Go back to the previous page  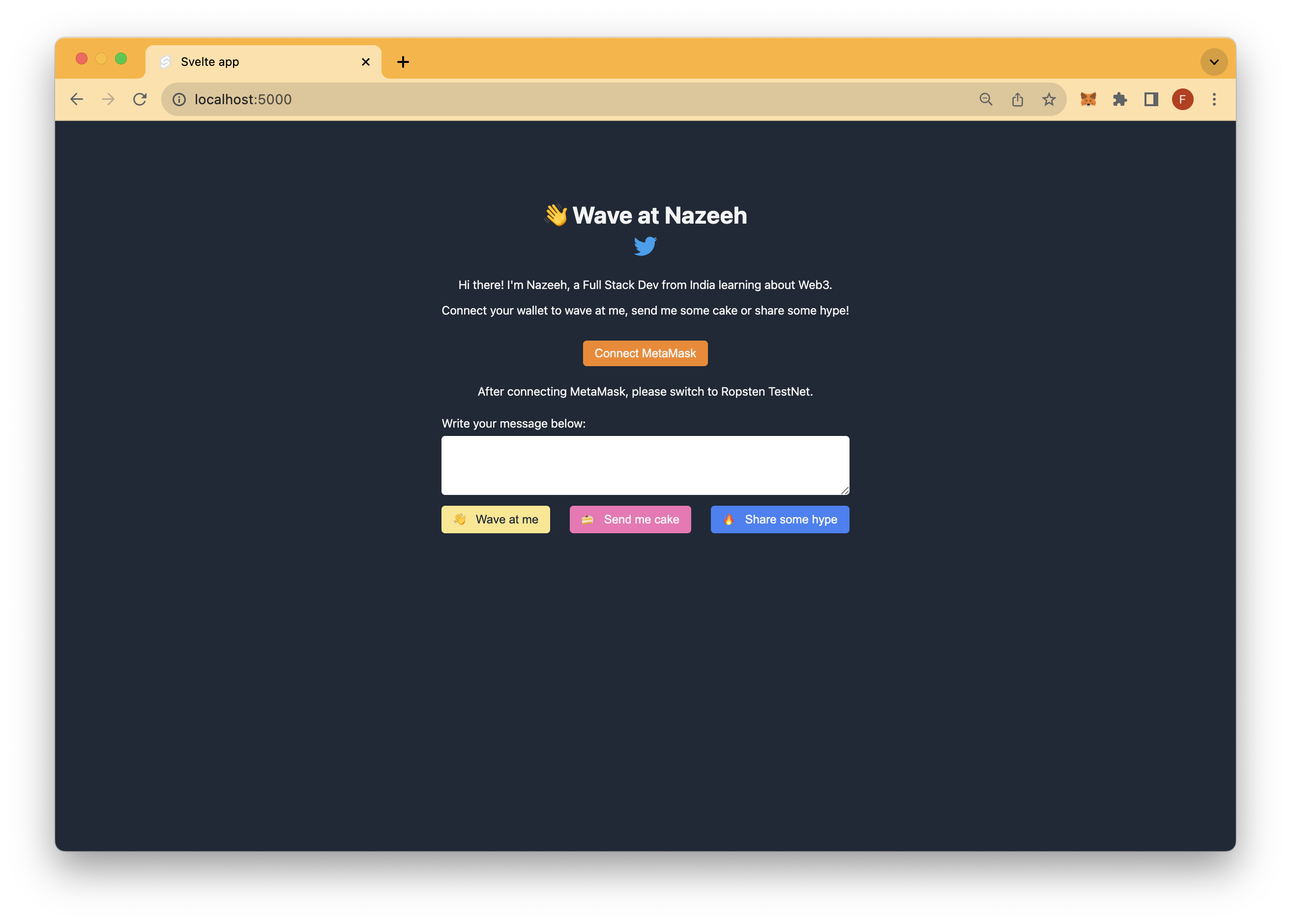coord(77,100)
